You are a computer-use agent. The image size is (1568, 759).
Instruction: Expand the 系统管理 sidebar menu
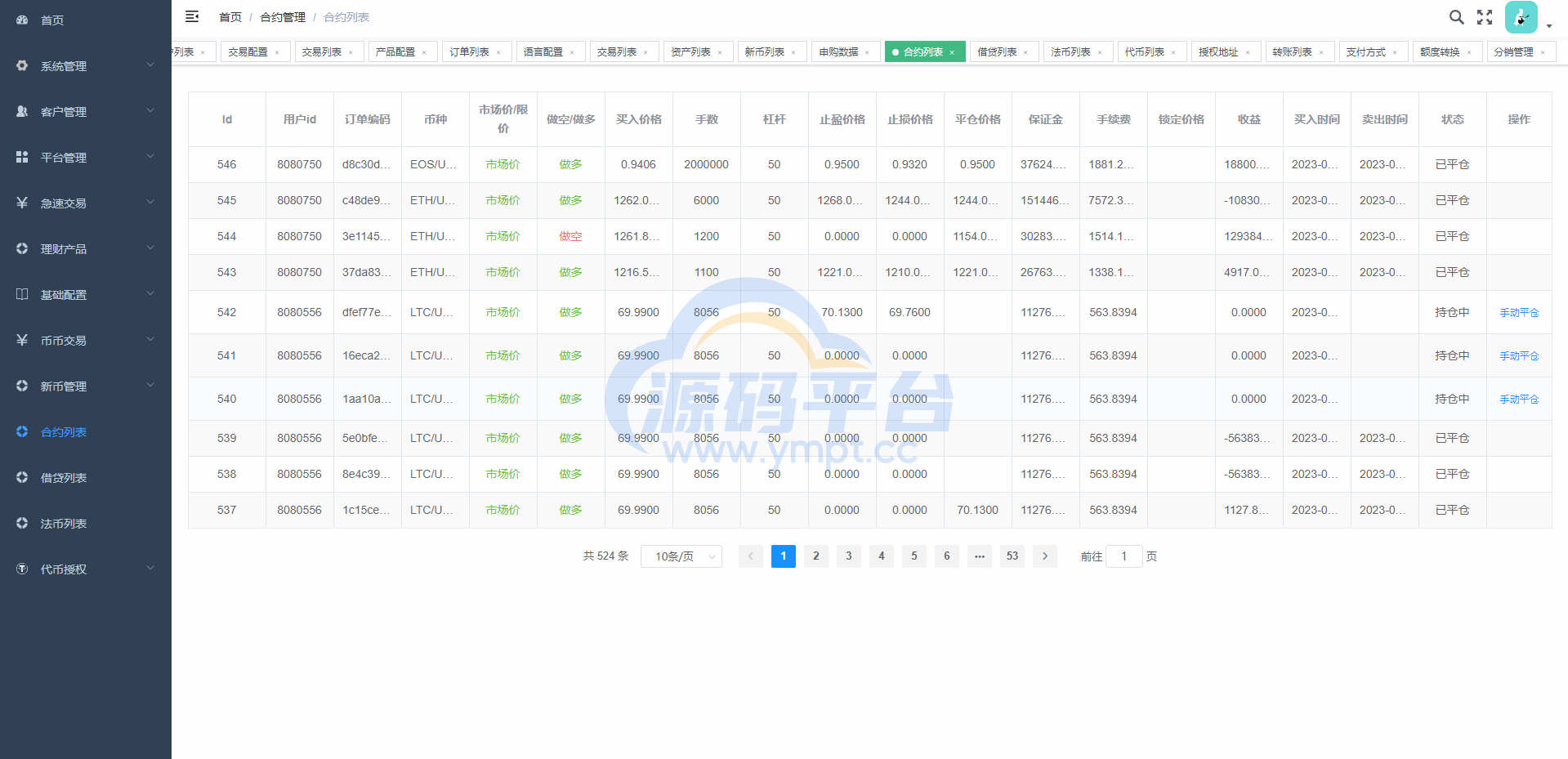pos(86,65)
